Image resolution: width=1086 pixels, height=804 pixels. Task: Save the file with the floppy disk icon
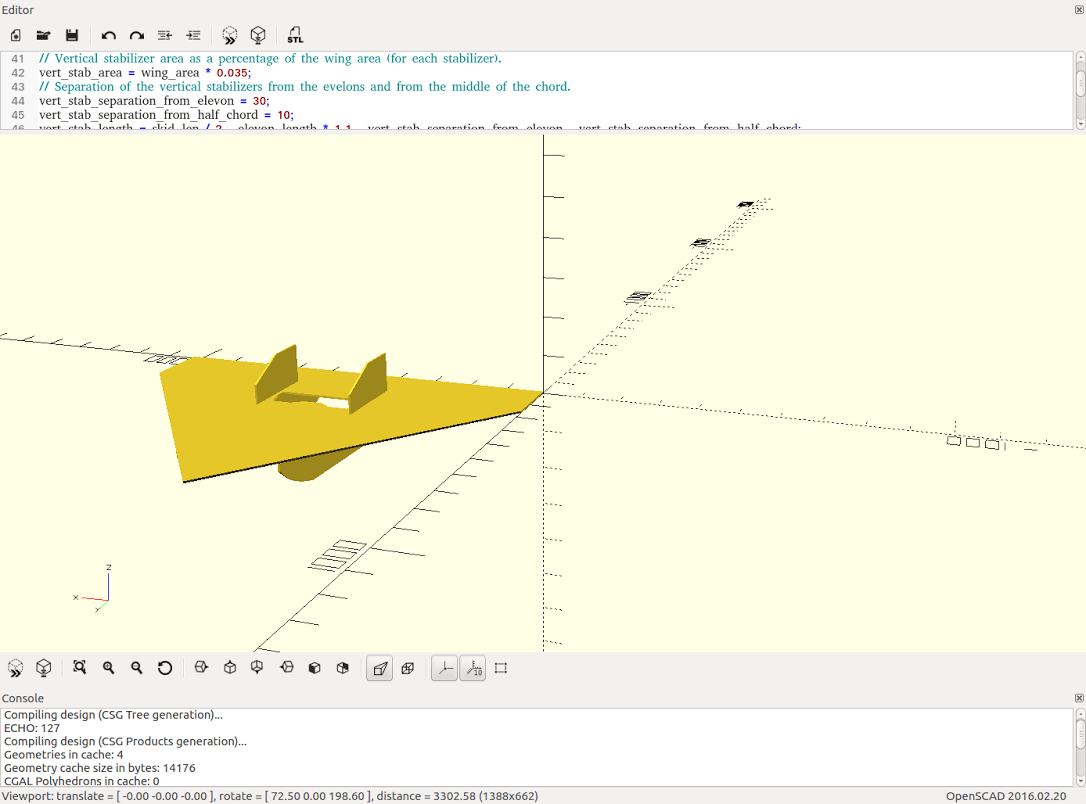click(72, 35)
